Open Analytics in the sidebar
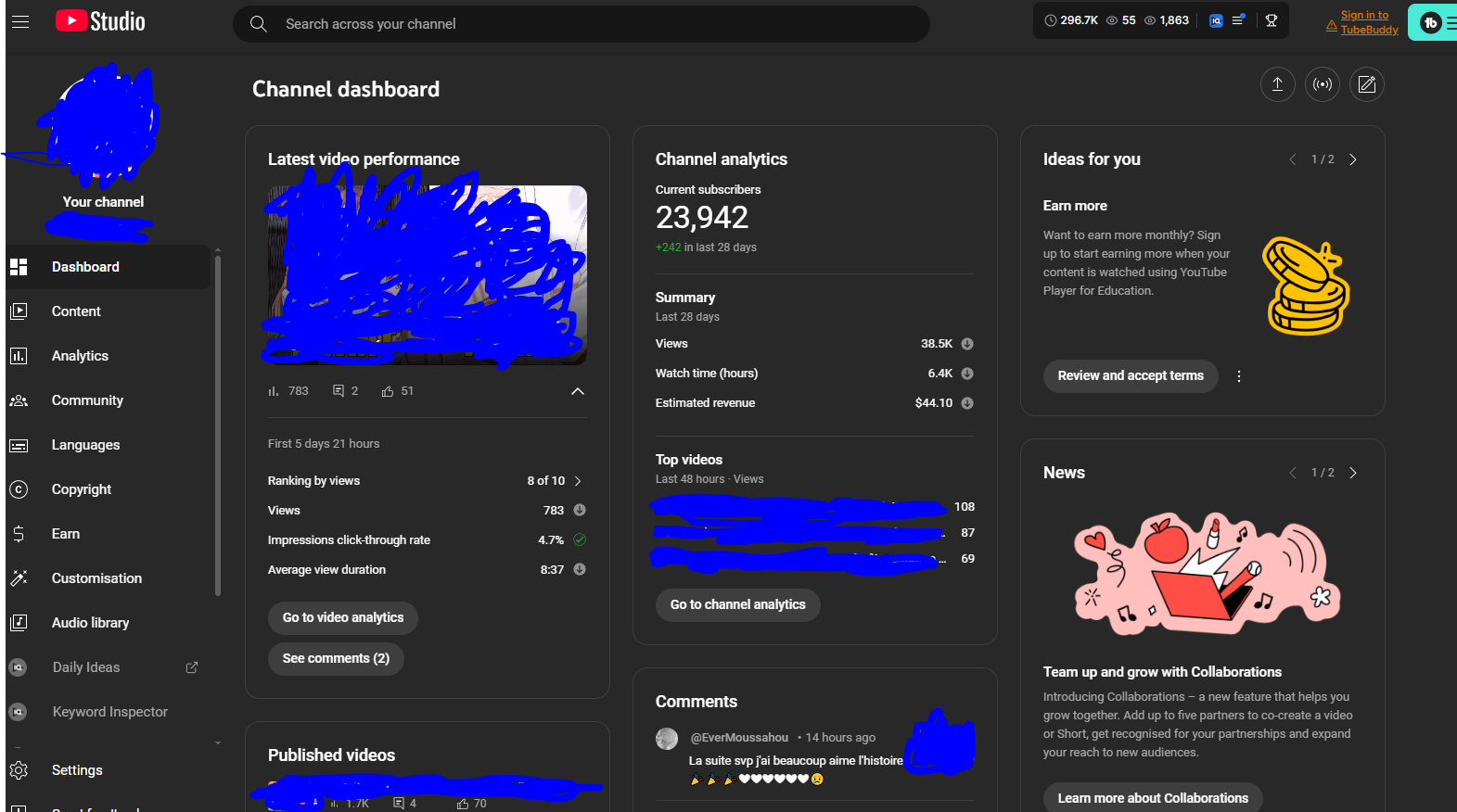The image size is (1457, 812). (80, 356)
